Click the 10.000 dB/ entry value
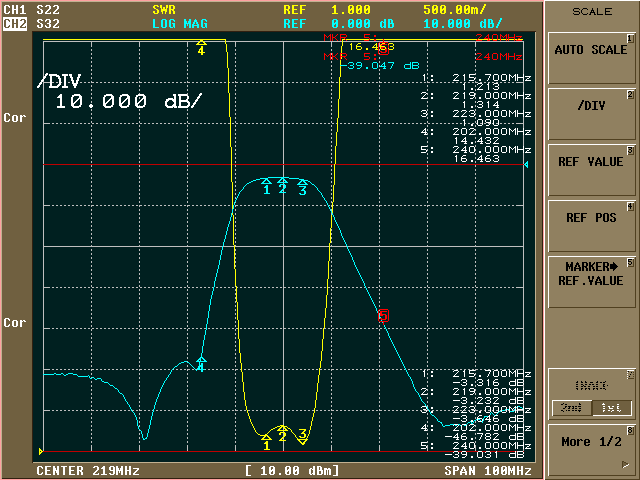This screenshot has width=640, height=480. point(128,101)
